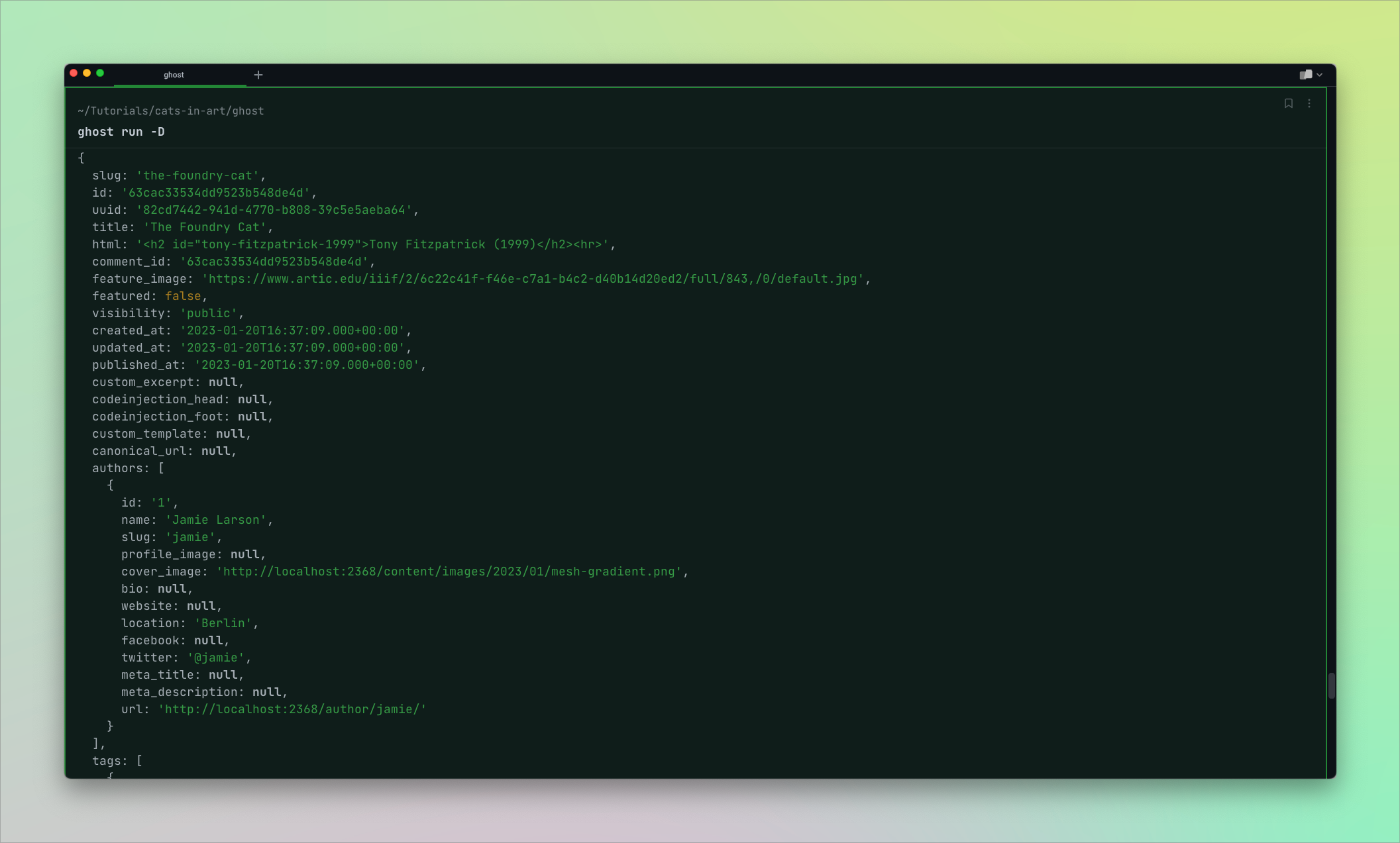The width and height of the screenshot is (1400, 843).
Task: Select the directory path ~/Tutorials/cats-in-art/ghost
Action: (x=170, y=111)
